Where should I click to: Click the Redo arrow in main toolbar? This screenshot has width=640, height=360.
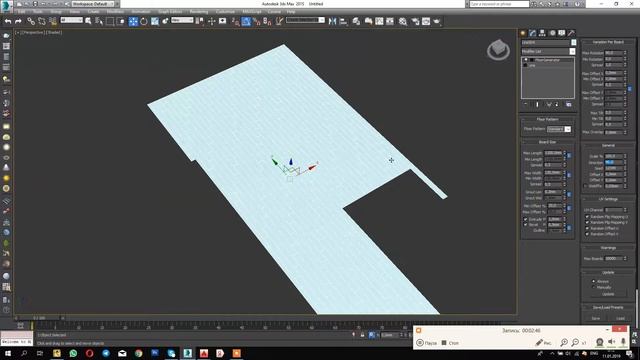[18, 21]
